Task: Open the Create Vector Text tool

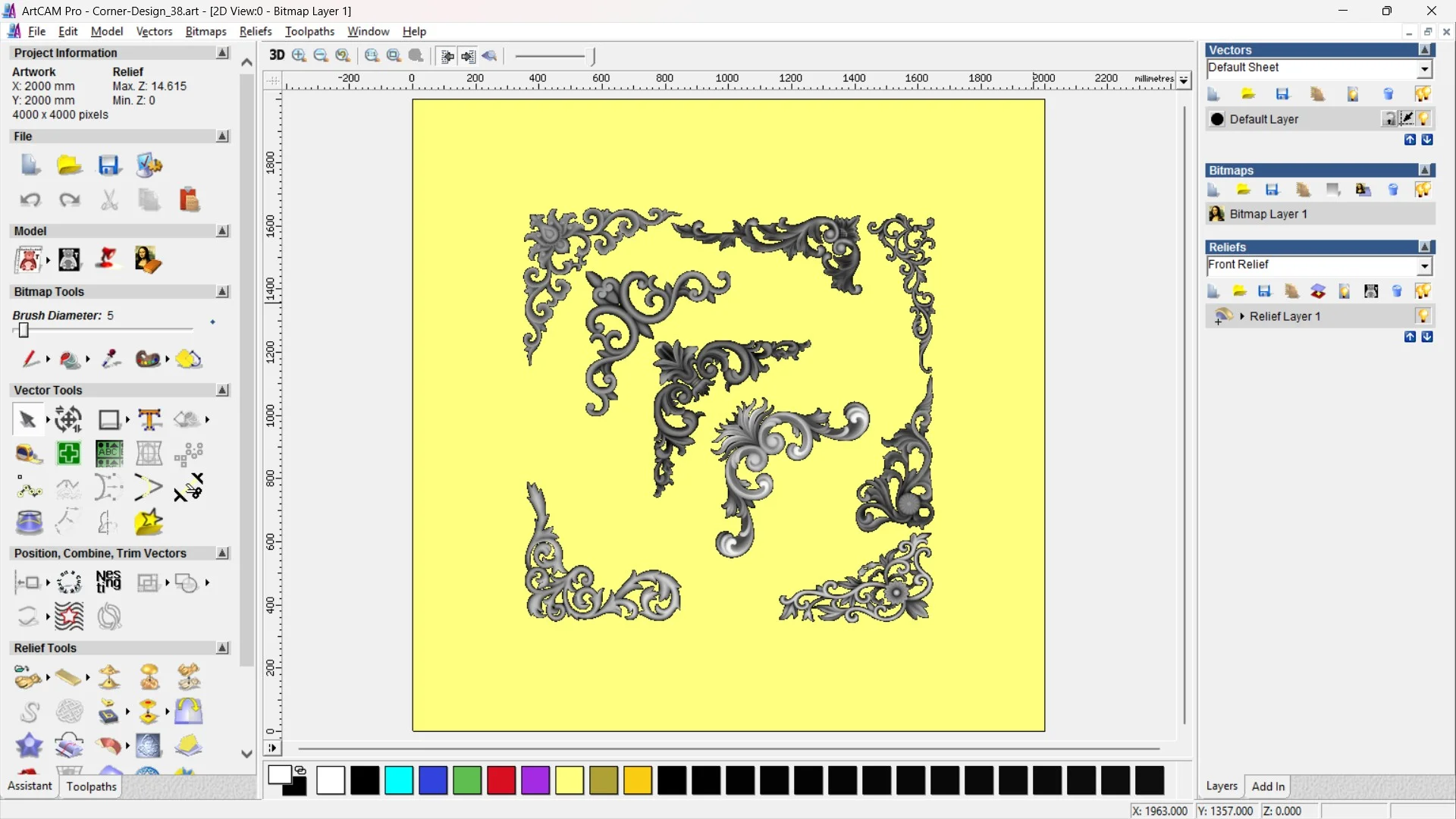Action: [x=149, y=419]
